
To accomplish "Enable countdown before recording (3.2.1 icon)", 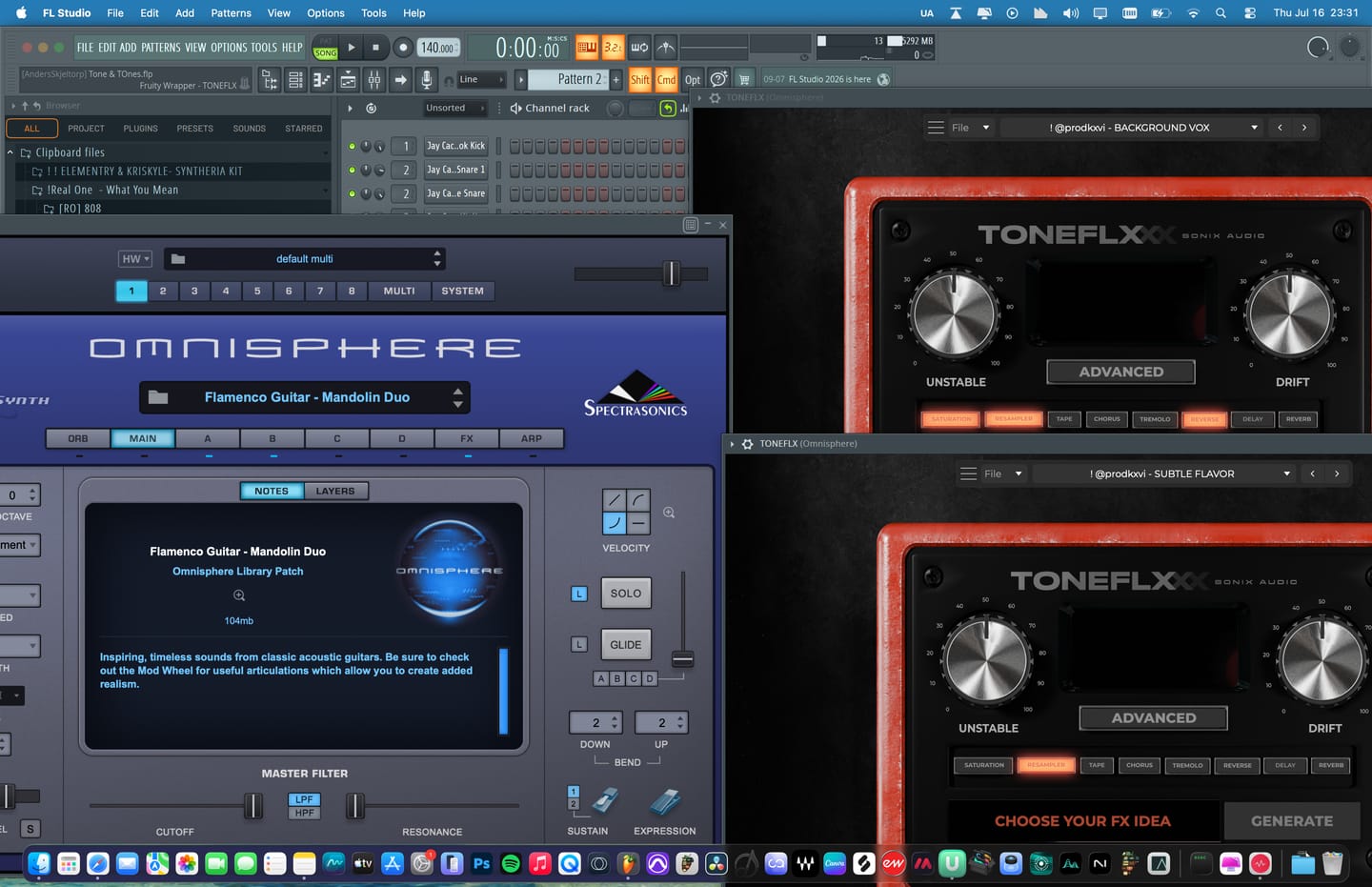I will tap(613, 47).
